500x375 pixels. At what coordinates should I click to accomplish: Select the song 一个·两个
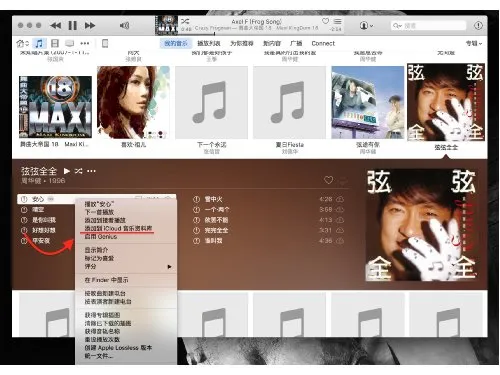click(269, 210)
